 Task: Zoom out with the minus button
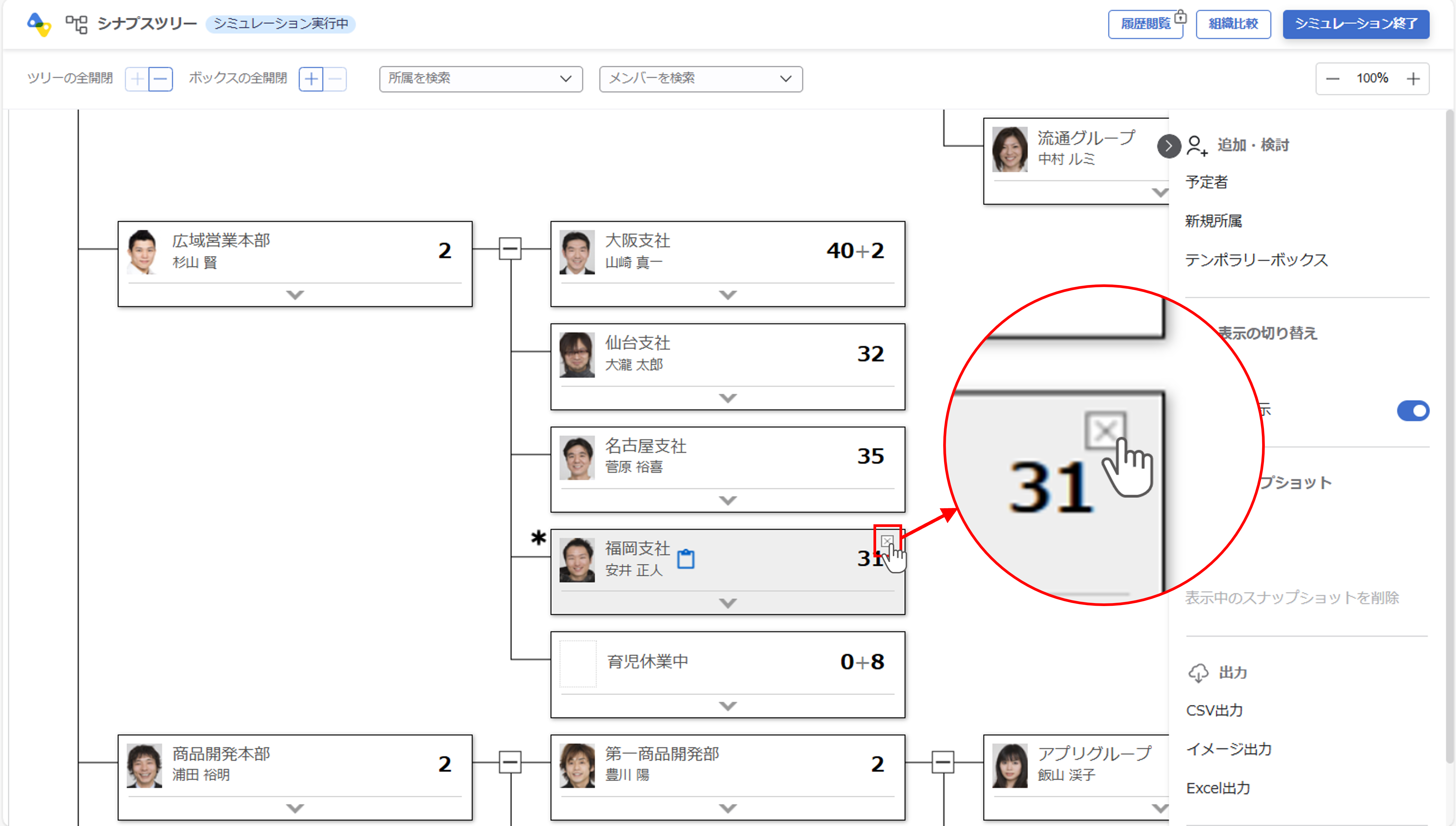(x=1333, y=79)
